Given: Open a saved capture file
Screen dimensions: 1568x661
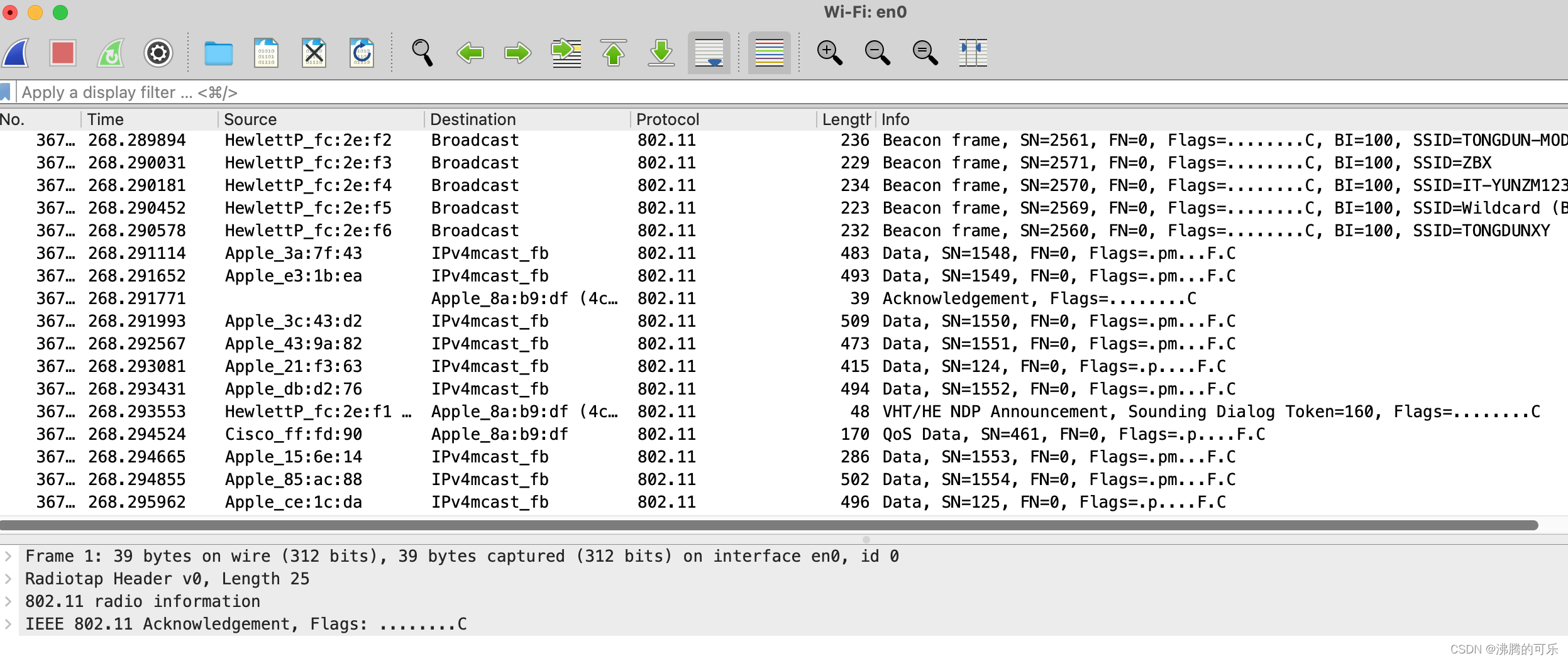Looking at the screenshot, I should click(x=218, y=53).
